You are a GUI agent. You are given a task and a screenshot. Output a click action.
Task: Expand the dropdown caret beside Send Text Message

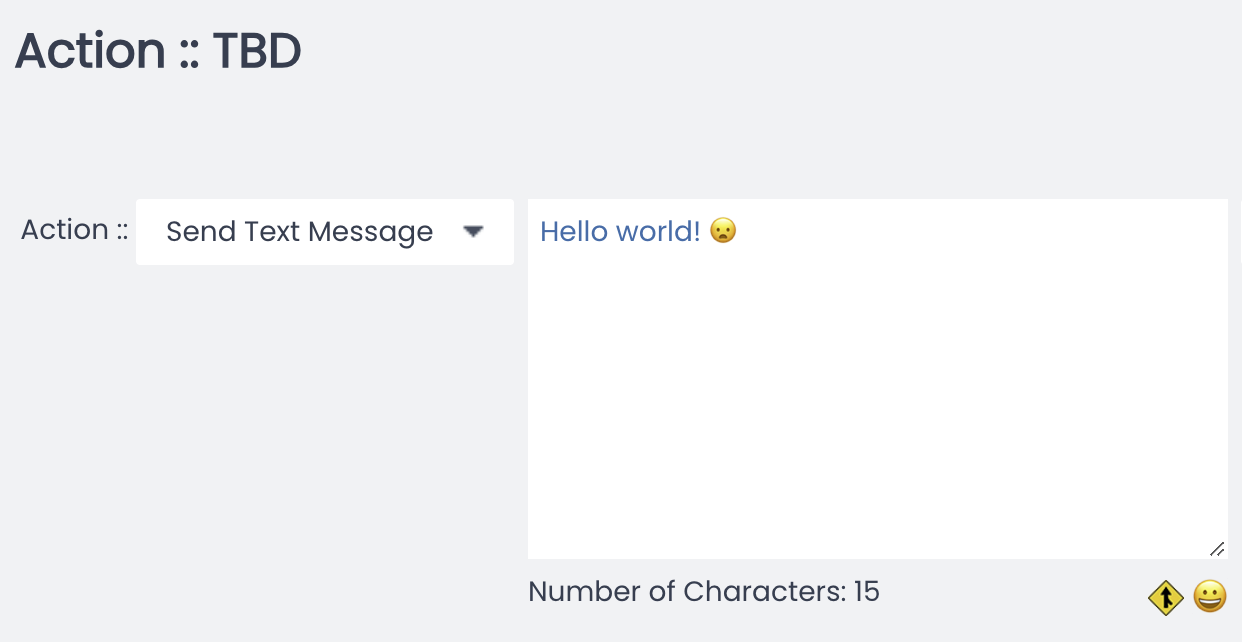point(474,231)
